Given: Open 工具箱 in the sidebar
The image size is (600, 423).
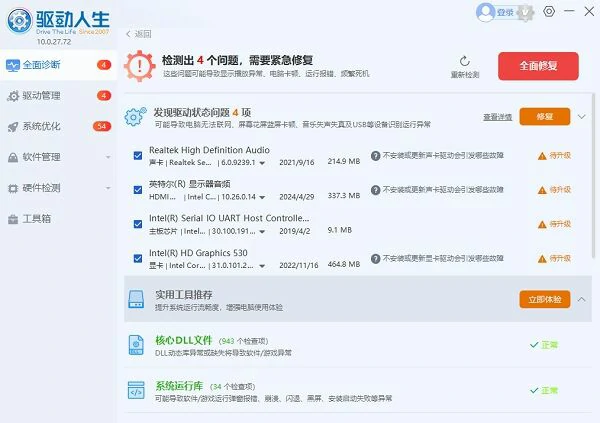Looking at the screenshot, I should [58, 219].
